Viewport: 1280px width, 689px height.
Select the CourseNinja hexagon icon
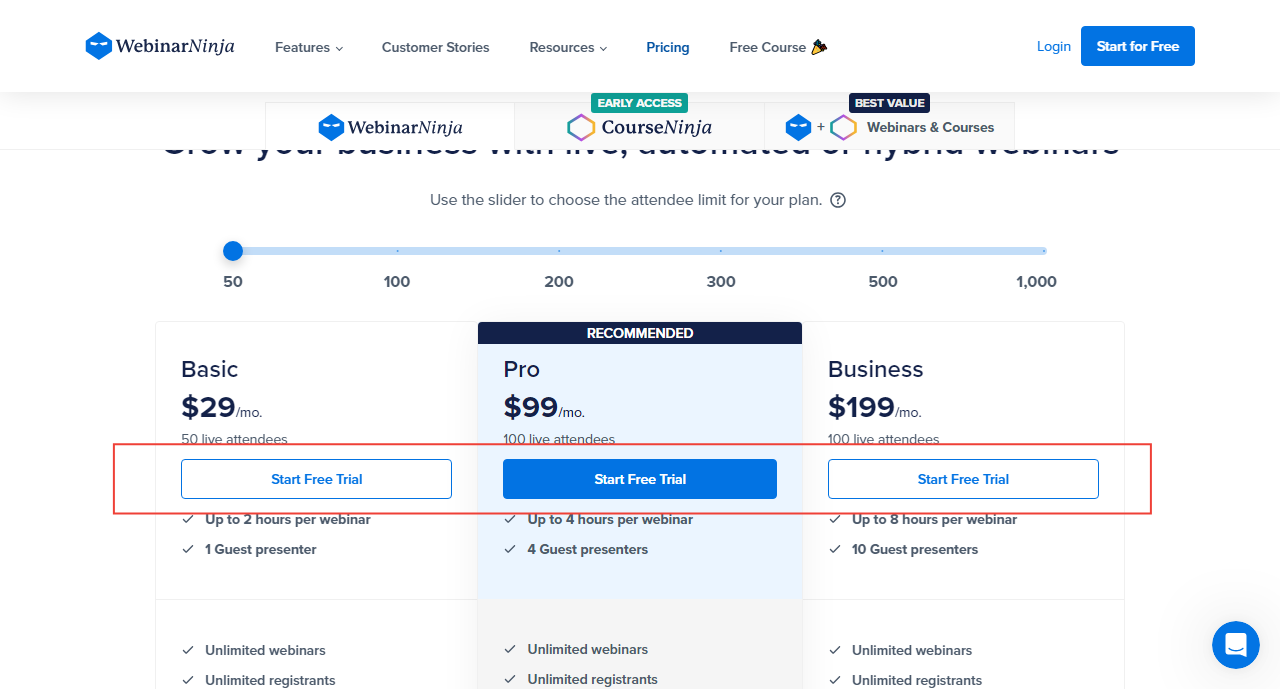coord(581,127)
